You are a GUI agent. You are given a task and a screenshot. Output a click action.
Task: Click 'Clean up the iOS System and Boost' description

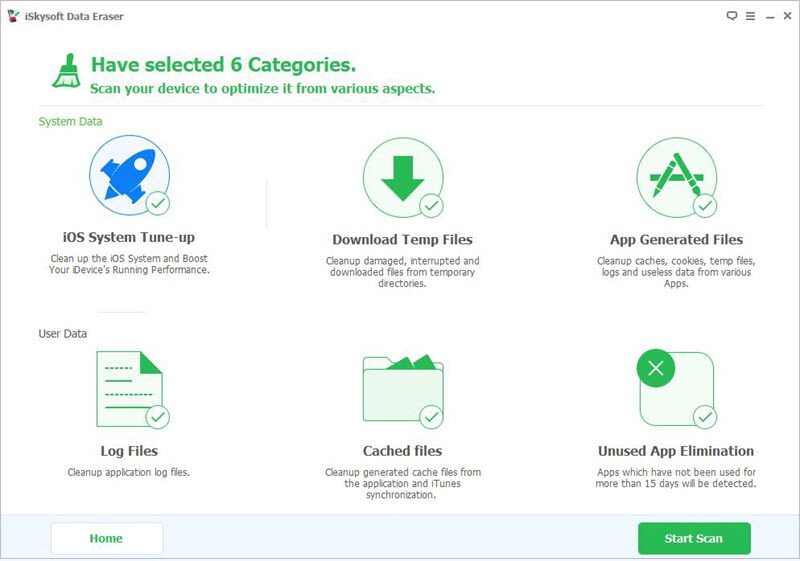pyautogui.click(x=129, y=264)
